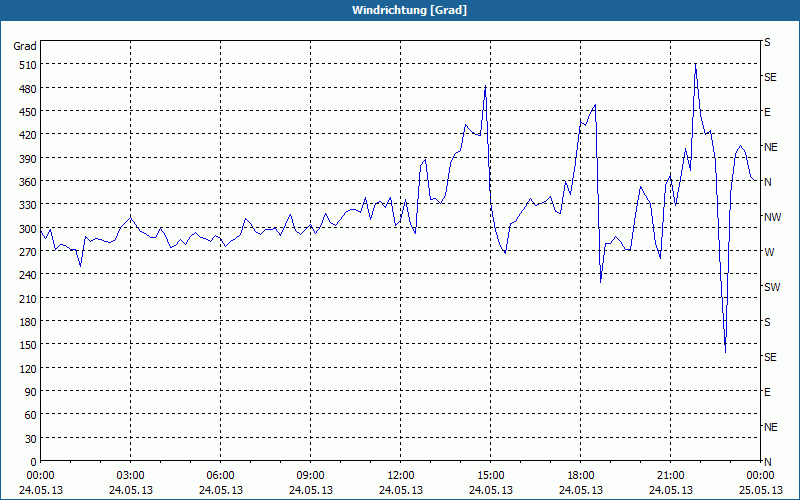Click the 09:00 time label
The image size is (800, 500).
click(x=310, y=476)
